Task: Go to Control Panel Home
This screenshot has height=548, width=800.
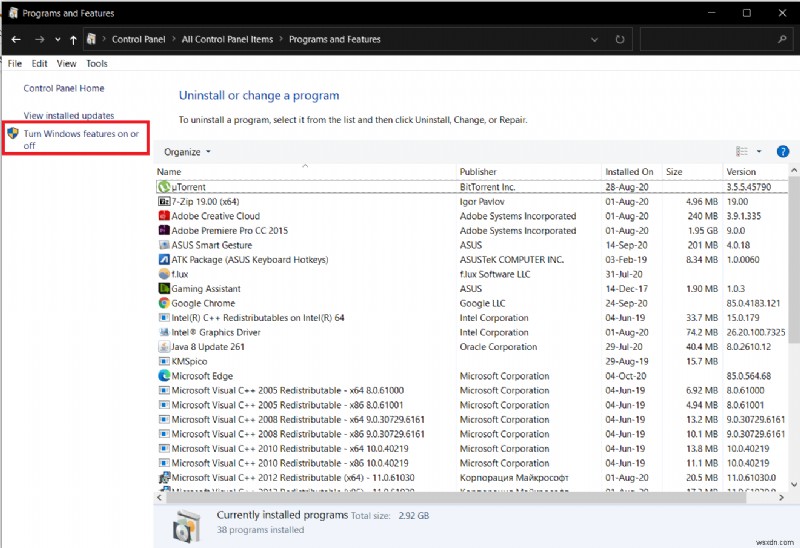Action: click(64, 88)
